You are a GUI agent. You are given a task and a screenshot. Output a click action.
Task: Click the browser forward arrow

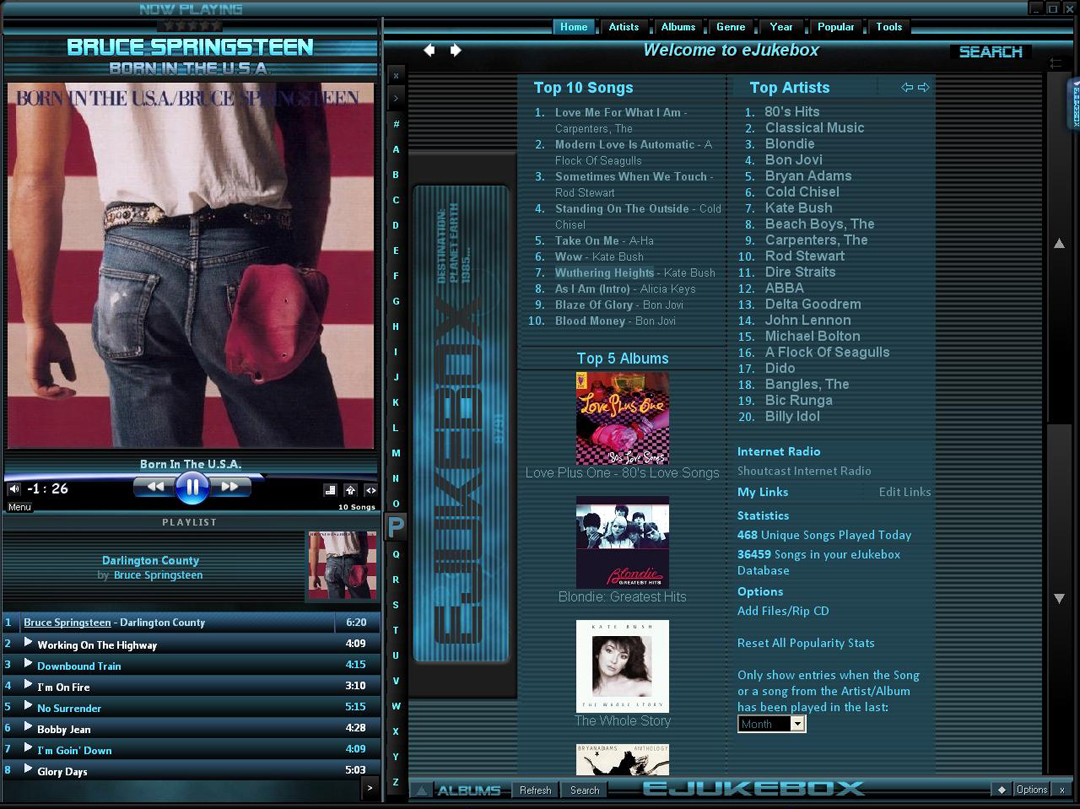455,50
